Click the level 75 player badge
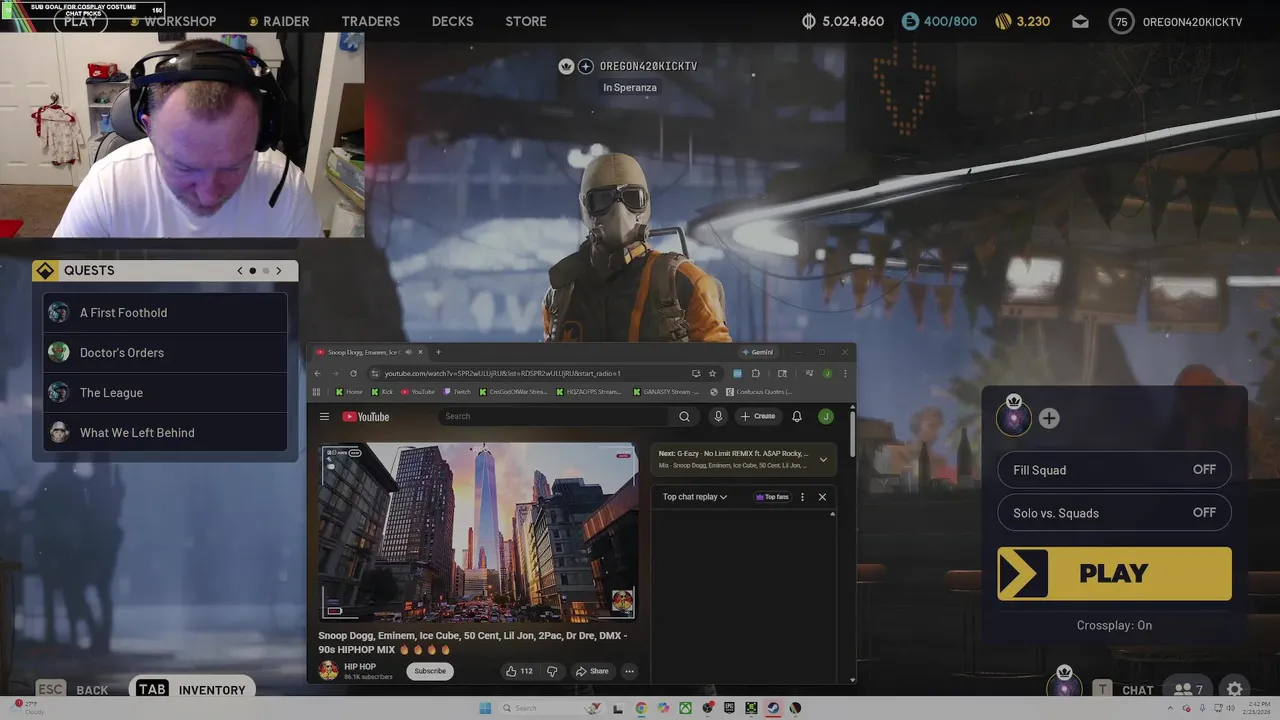 point(1121,21)
